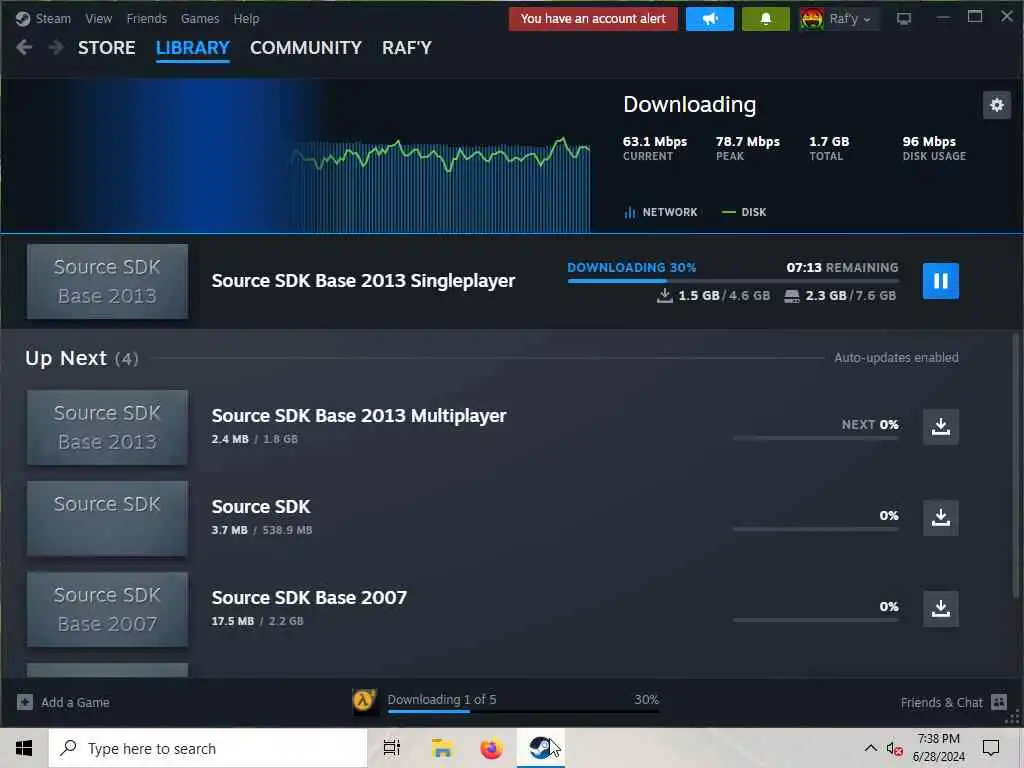Pause the Source SDK Base 2013 Singleplayer download
1024x768 pixels.
point(940,281)
